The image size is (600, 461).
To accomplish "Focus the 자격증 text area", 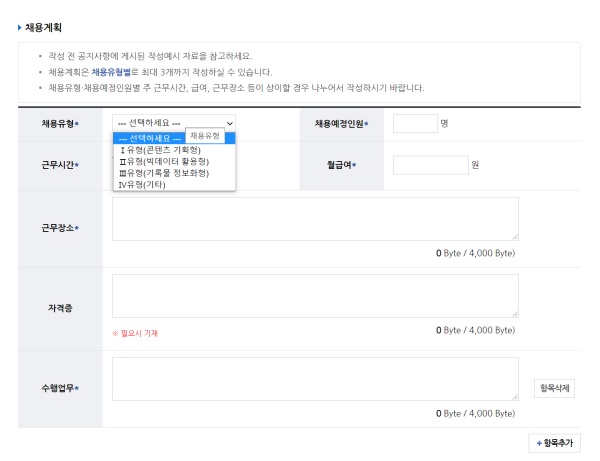I will point(315,296).
